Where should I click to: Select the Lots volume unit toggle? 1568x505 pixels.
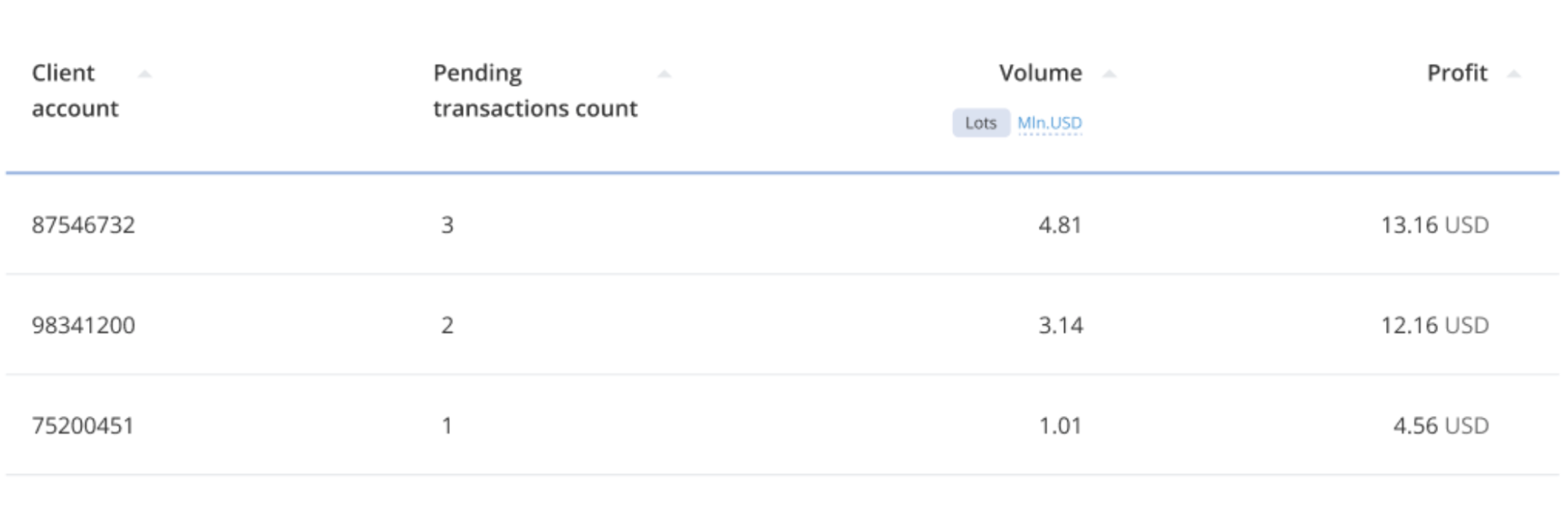point(981,123)
